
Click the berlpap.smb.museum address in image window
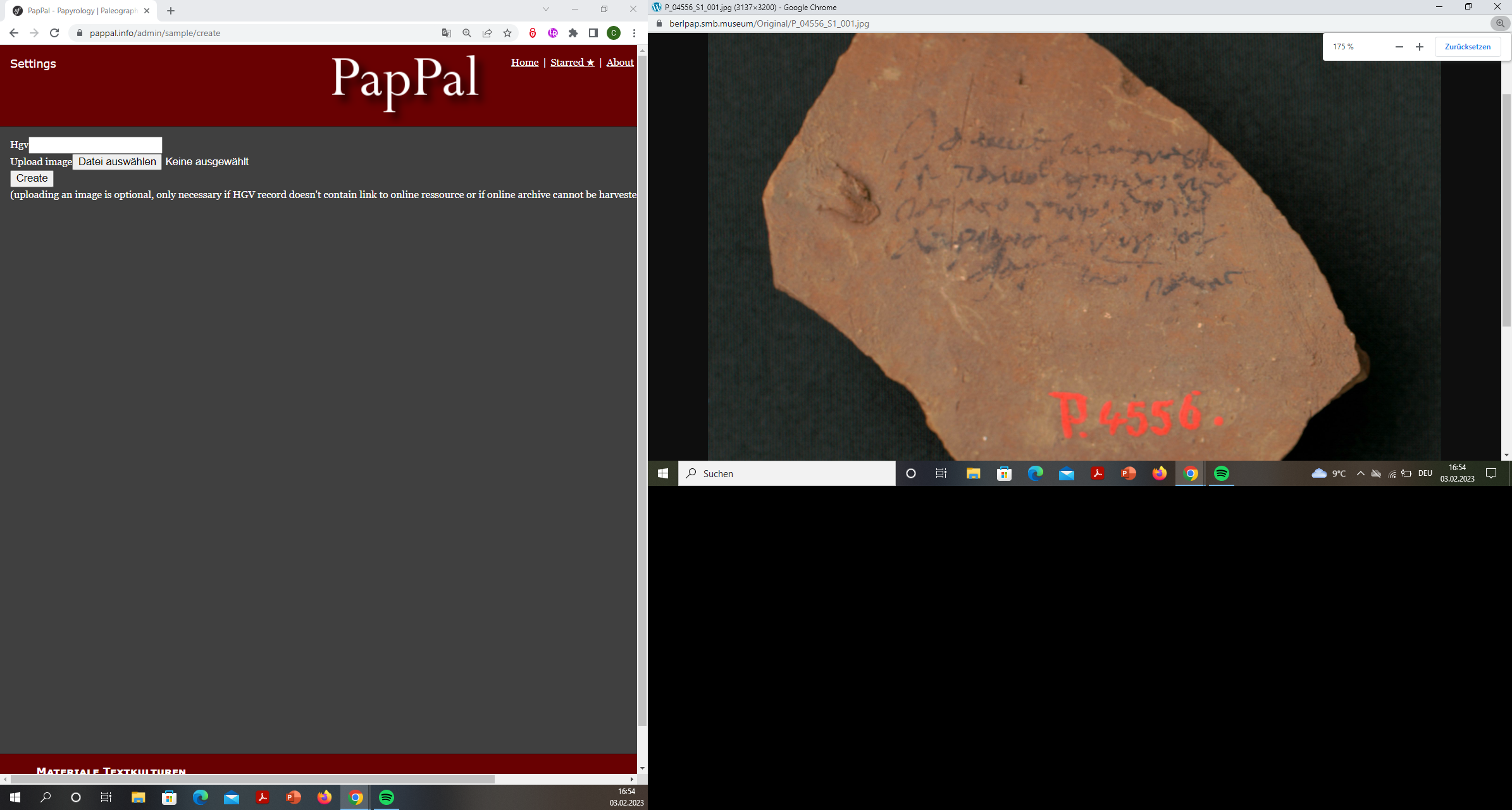(x=769, y=23)
